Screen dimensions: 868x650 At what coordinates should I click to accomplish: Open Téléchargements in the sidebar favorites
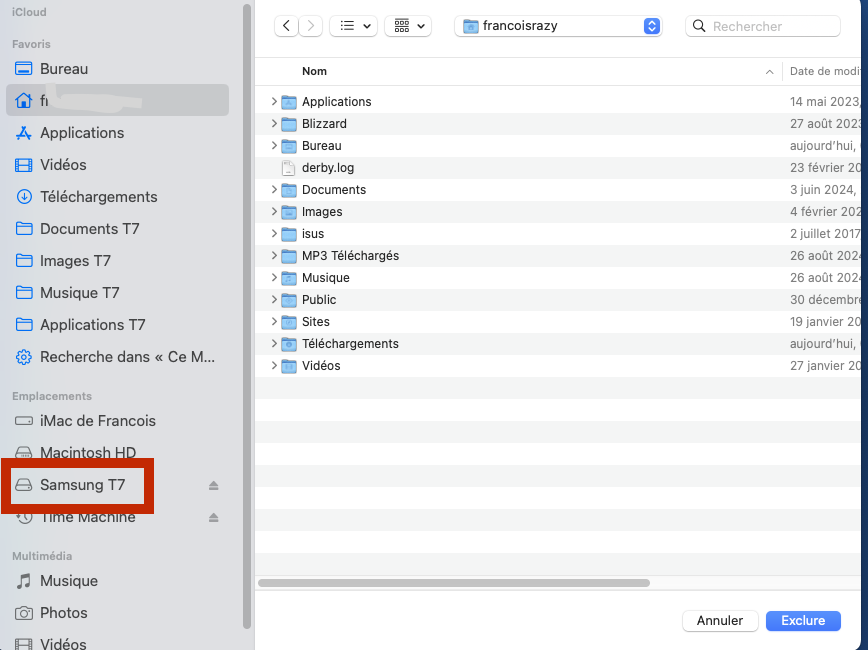coord(98,197)
